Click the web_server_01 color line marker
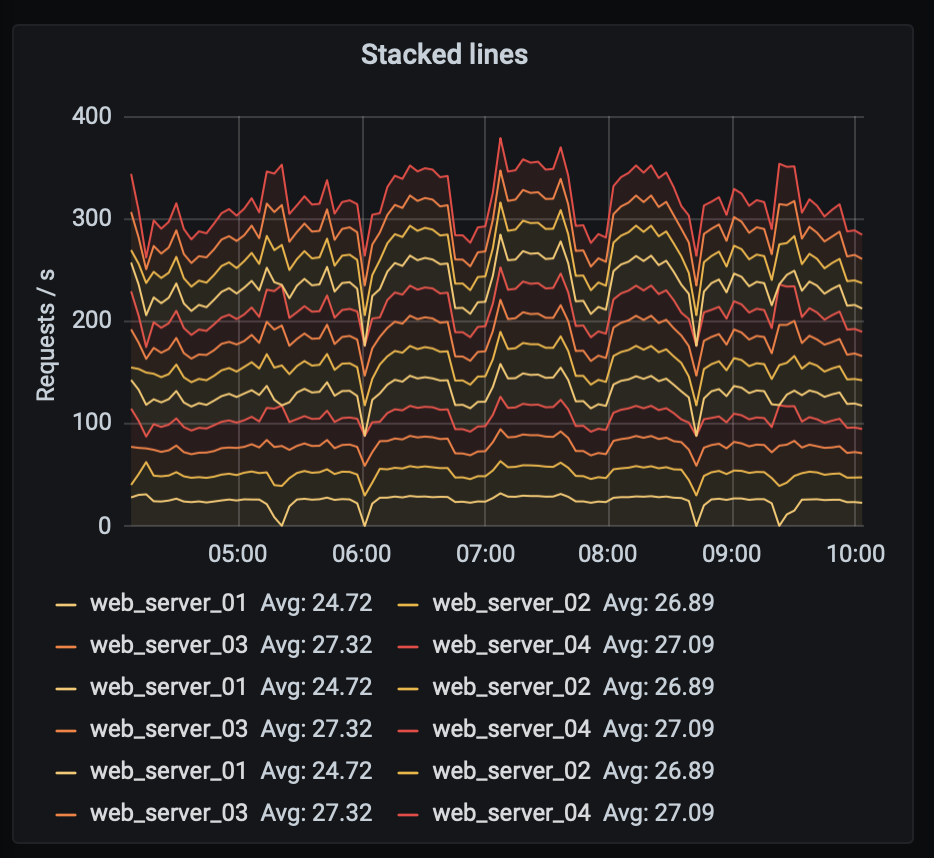 pos(66,603)
